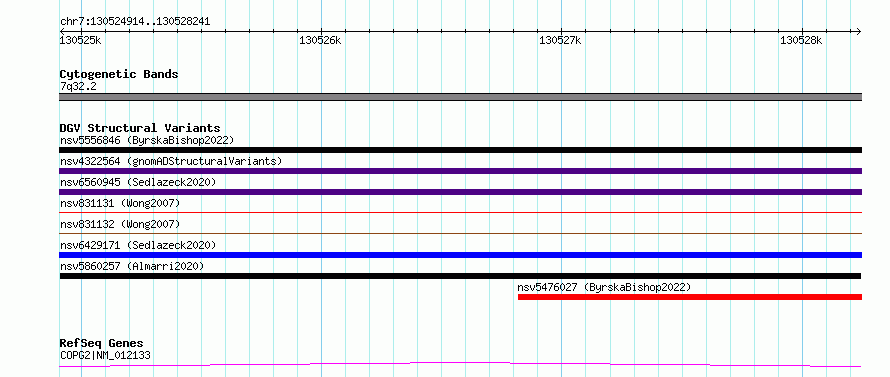Select the nsv831131 (Wong2007) label
This screenshot has width=890, height=377.
[120, 203]
